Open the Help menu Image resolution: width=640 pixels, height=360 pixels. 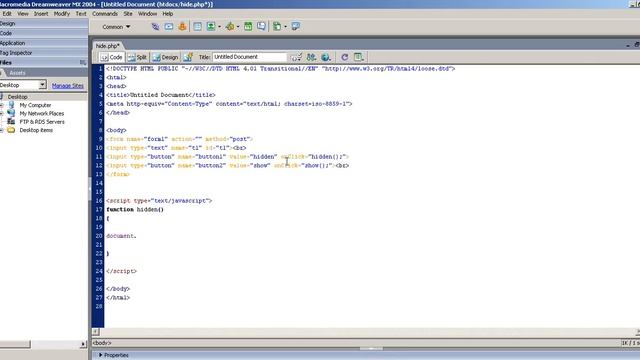pos(168,13)
